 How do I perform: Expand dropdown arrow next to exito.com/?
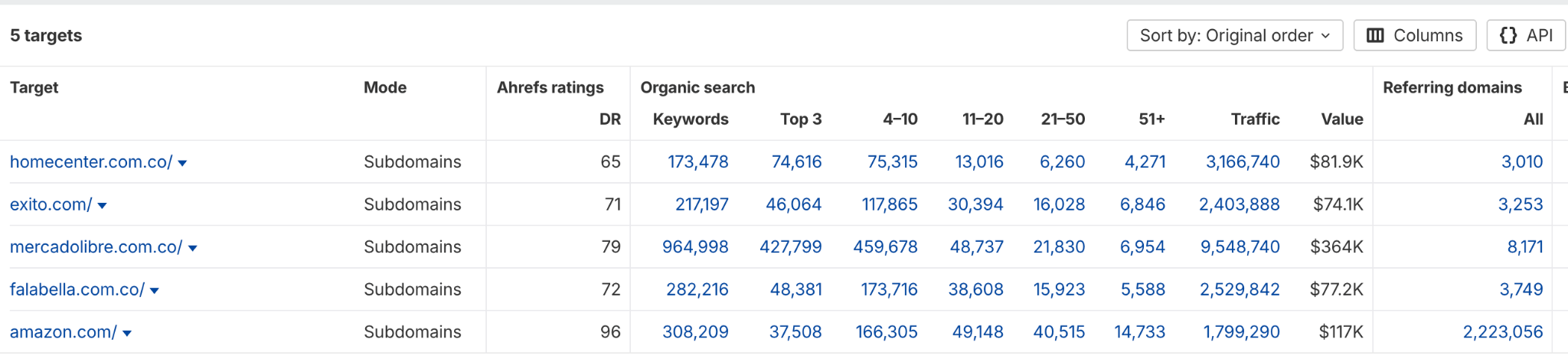(x=102, y=206)
